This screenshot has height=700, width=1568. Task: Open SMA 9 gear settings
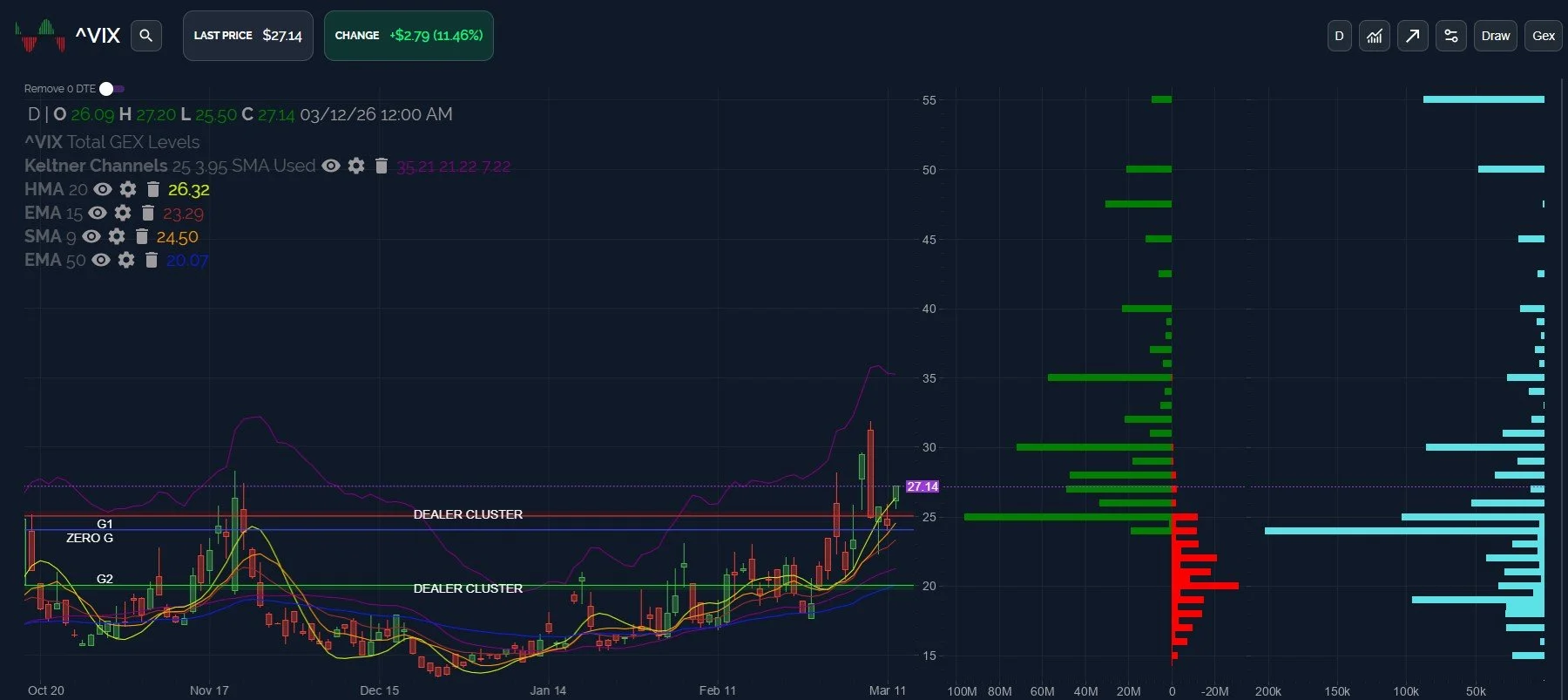click(x=117, y=236)
